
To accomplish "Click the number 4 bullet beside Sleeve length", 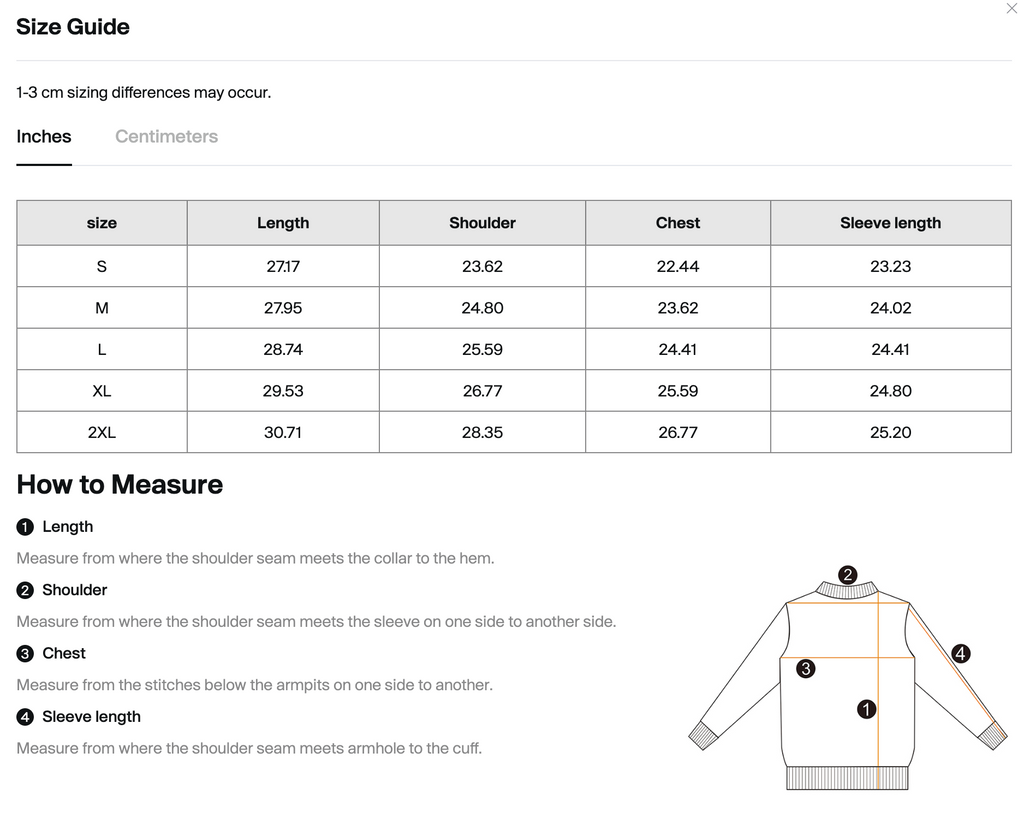I will [25, 717].
